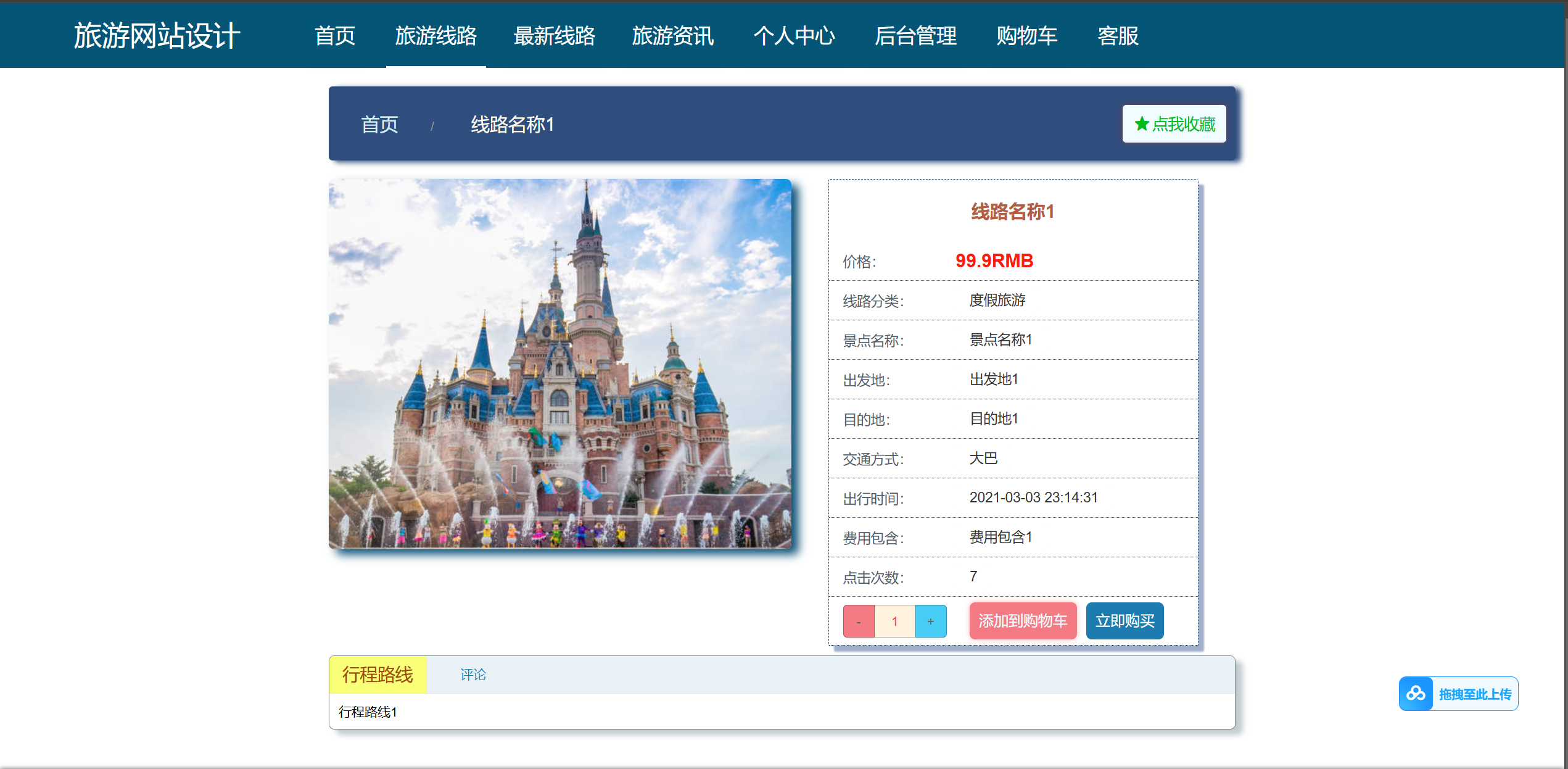Screen dimensions: 1568x769
Task: Open 旅游资讯 news section
Action: [x=672, y=36]
